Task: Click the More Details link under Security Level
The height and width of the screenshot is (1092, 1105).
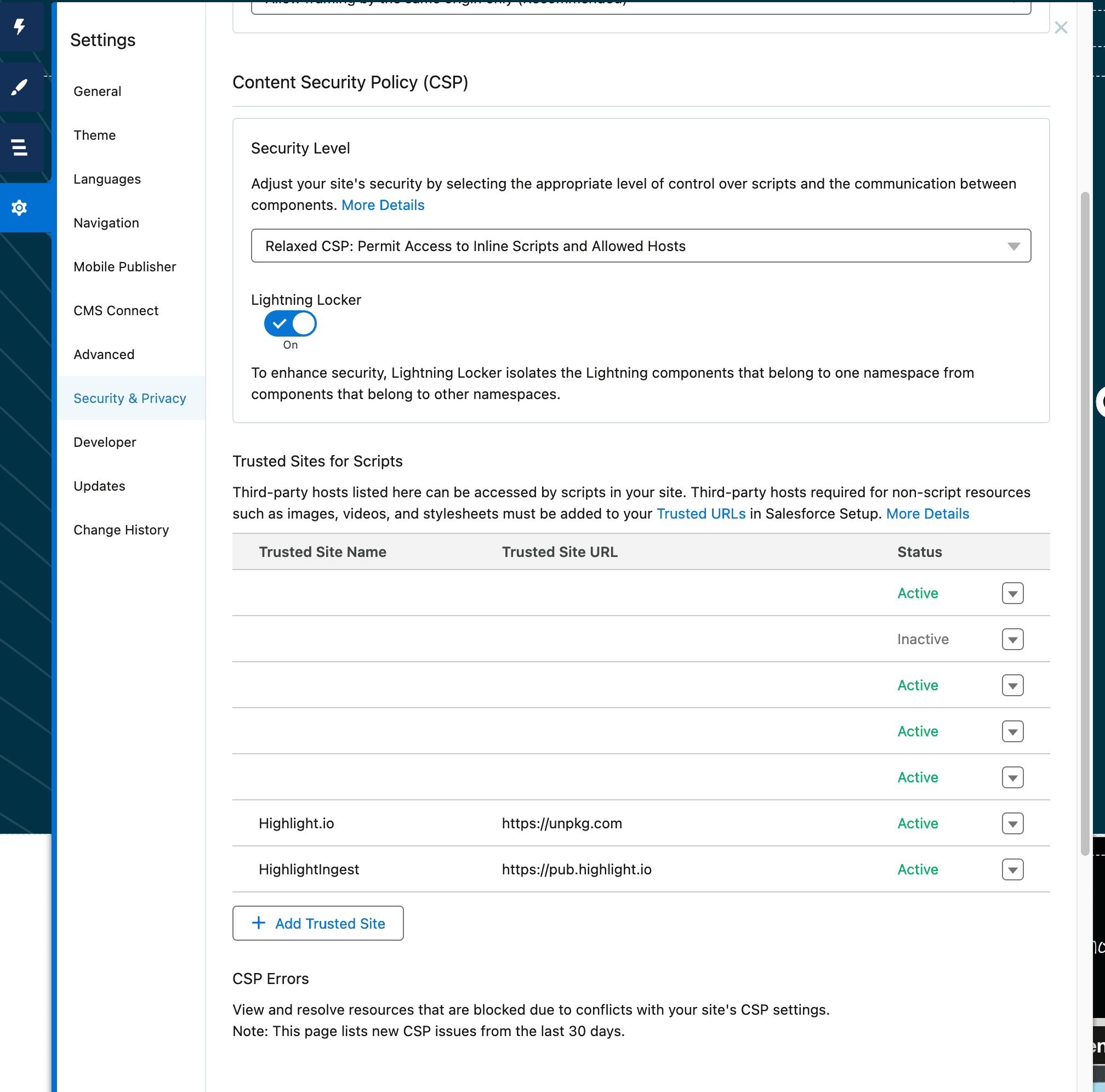Action: click(382, 205)
